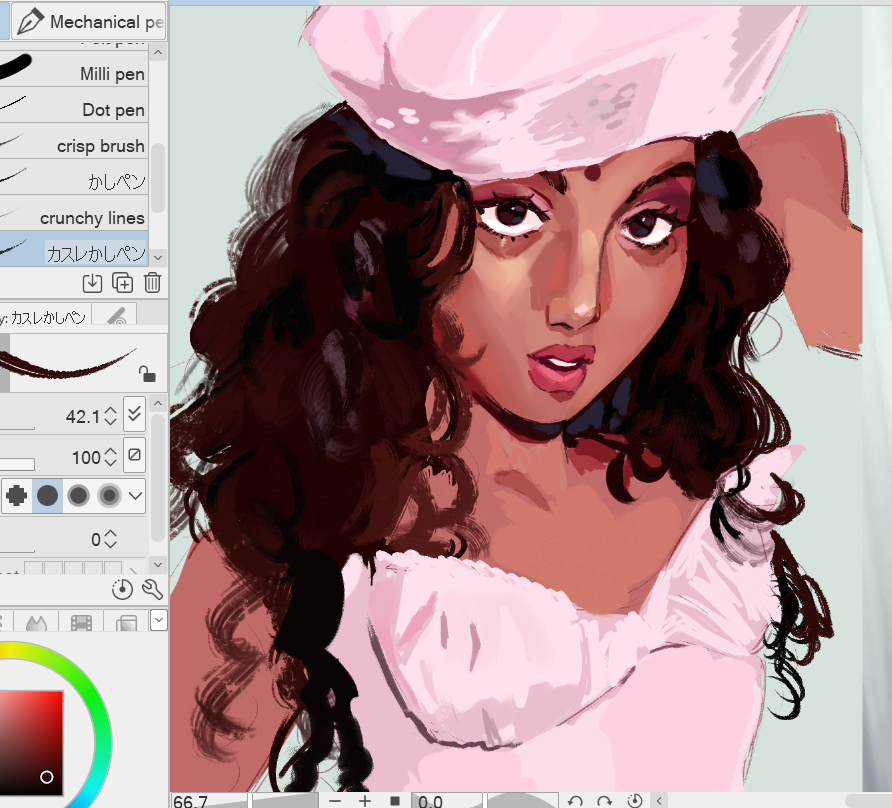Viewport: 892px width, 808px height.
Task: Choose the crisp brush
Action: [74, 141]
